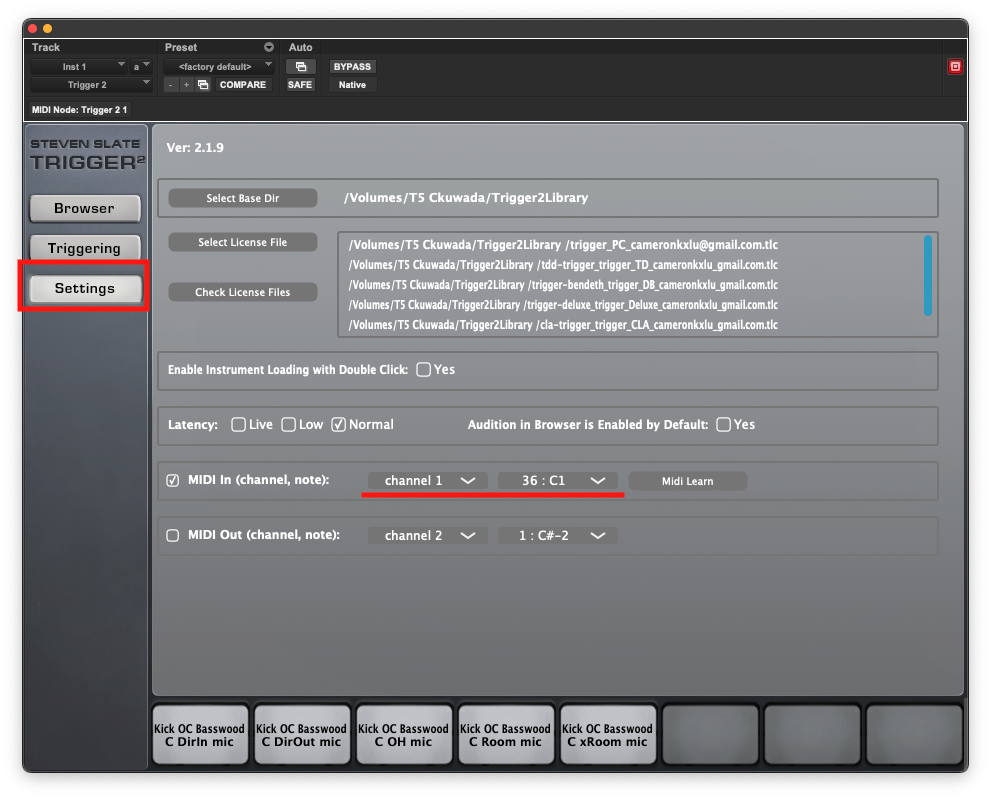Close the plugin window using the red dot
This screenshot has width=991, height=799.
[x=33, y=28]
